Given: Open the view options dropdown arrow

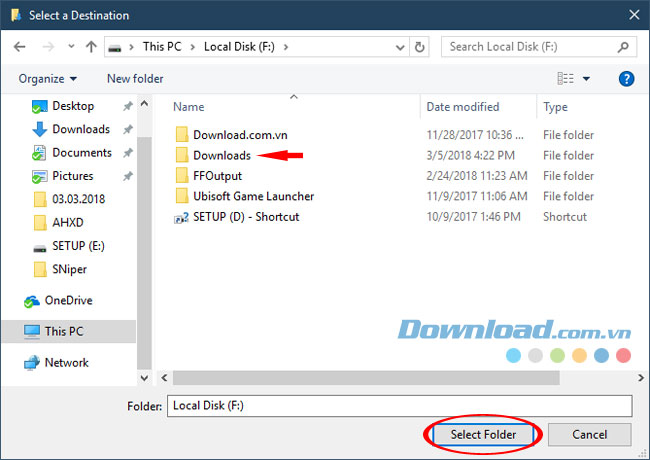Looking at the screenshot, I should [x=586, y=79].
